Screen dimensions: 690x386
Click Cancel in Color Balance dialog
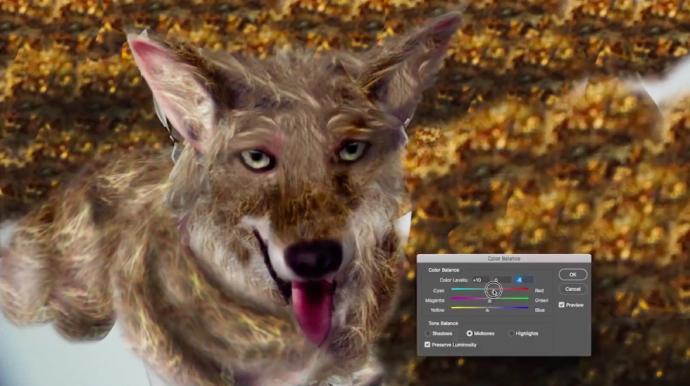573,289
